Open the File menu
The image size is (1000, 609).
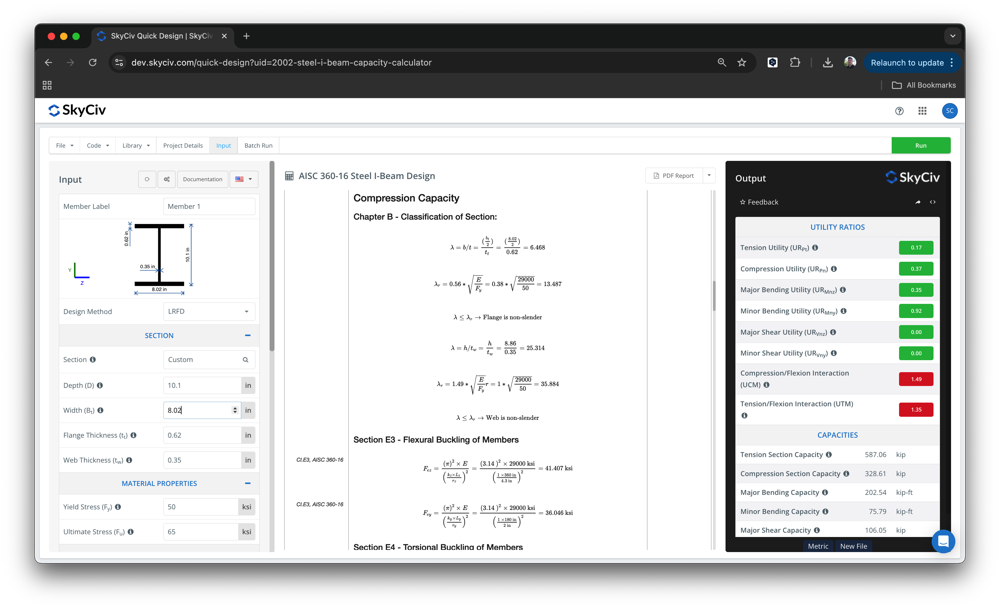pyautogui.click(x=62, y=144)
